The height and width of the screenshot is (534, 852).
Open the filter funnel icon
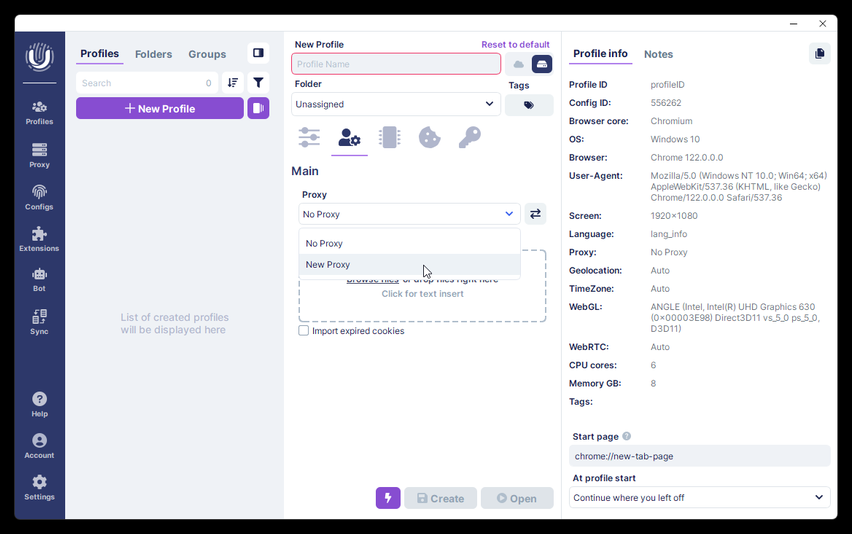pyautogui.click(x=258, y=83)
